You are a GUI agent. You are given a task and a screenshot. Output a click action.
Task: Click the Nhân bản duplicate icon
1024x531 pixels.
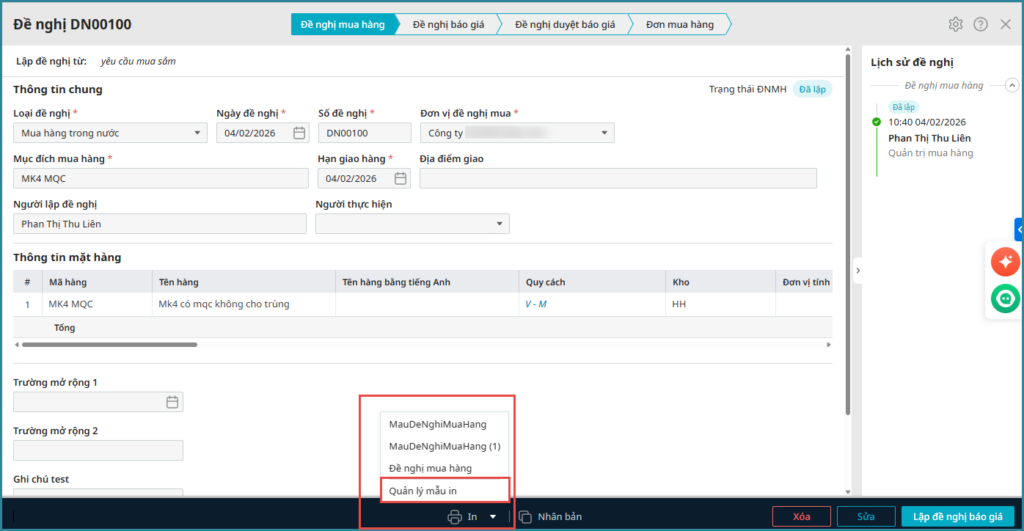[x=525, y=517]
